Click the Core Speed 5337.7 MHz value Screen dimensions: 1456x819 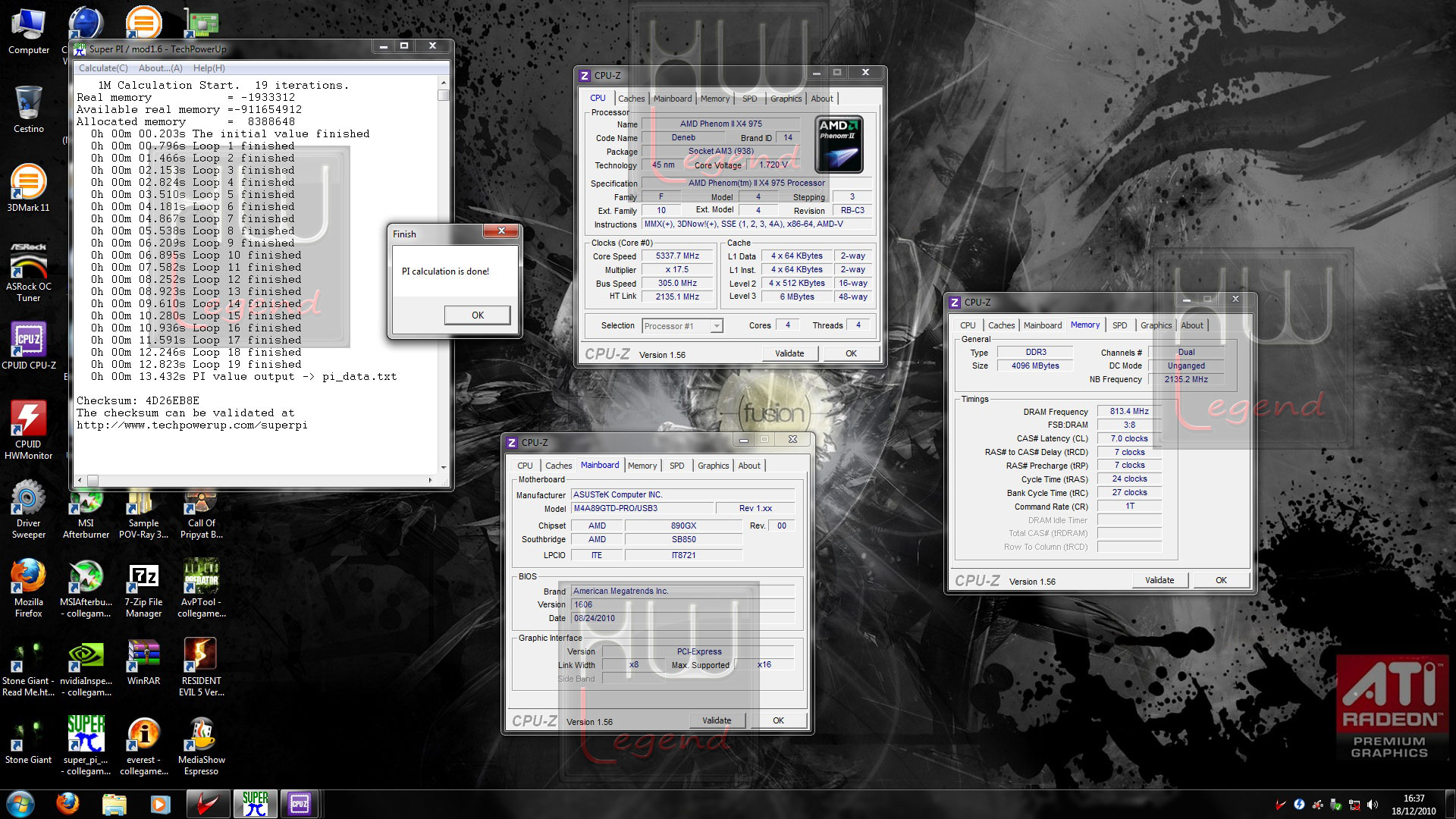[x=677, y=256]
